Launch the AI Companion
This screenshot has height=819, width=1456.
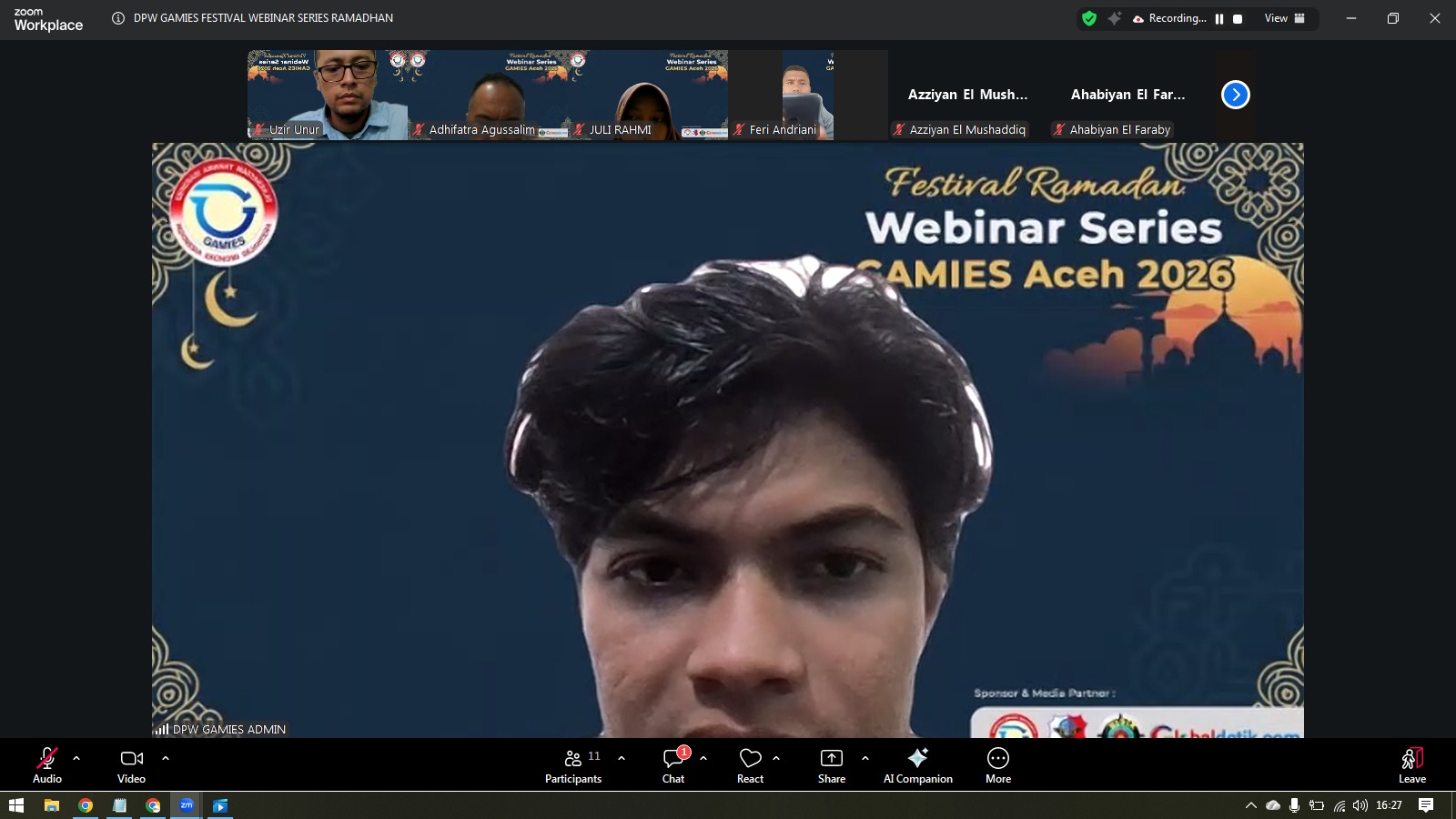click(917, 764)
